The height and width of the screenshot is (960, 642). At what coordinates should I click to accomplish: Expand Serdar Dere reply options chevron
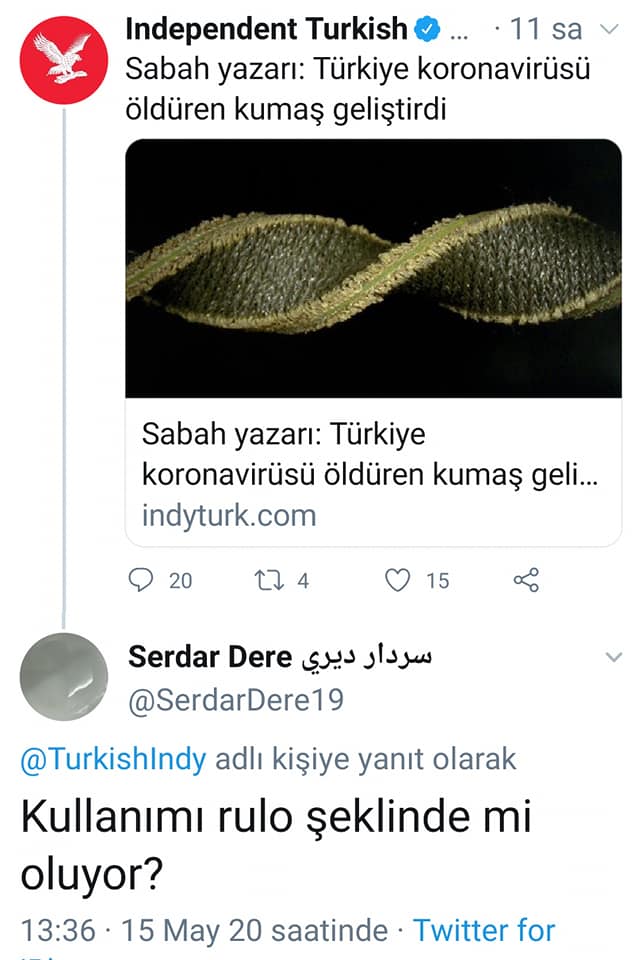pyautogui.click(x=613, y=657)
